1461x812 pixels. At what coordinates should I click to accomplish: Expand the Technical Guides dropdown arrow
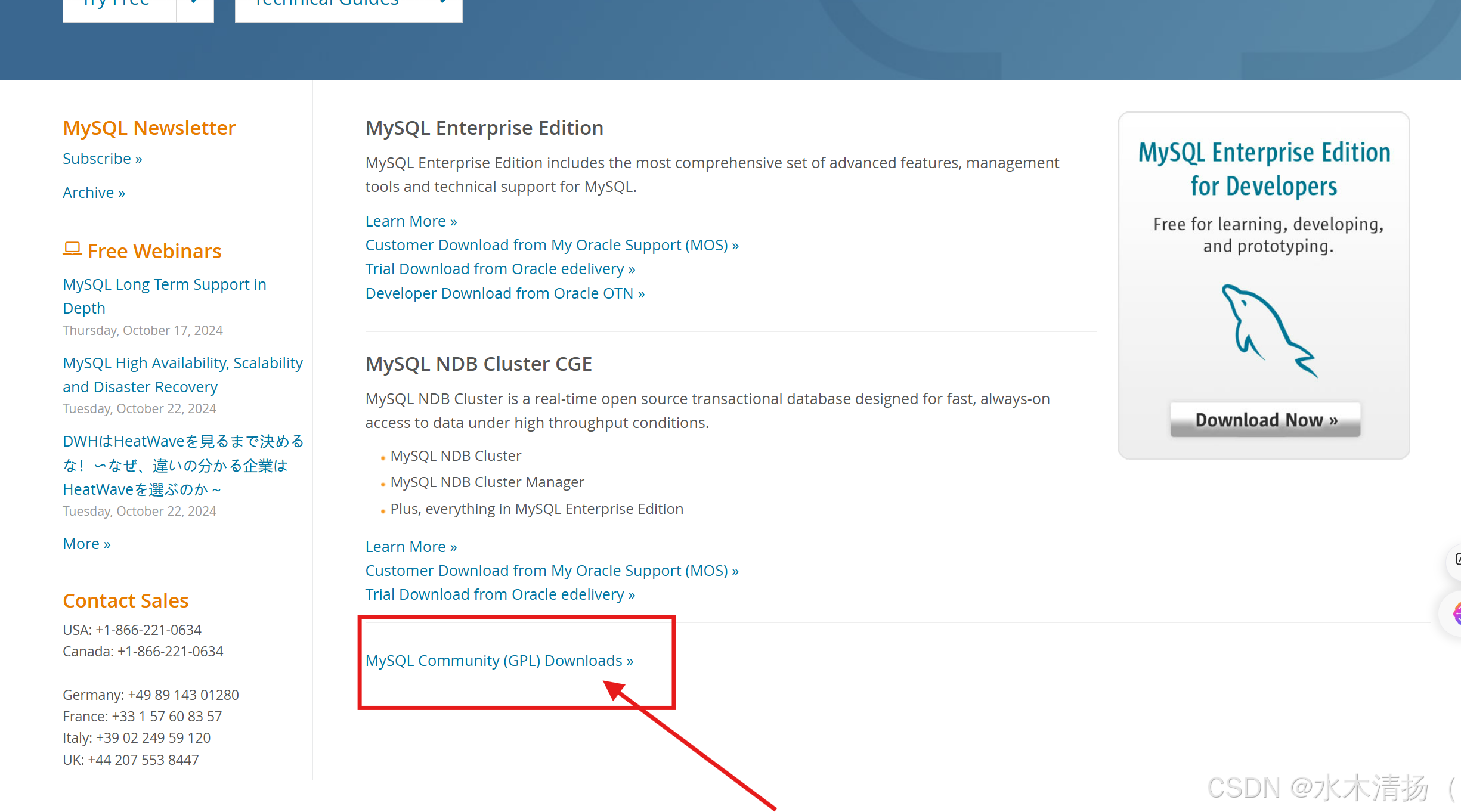tap(443, 3)
